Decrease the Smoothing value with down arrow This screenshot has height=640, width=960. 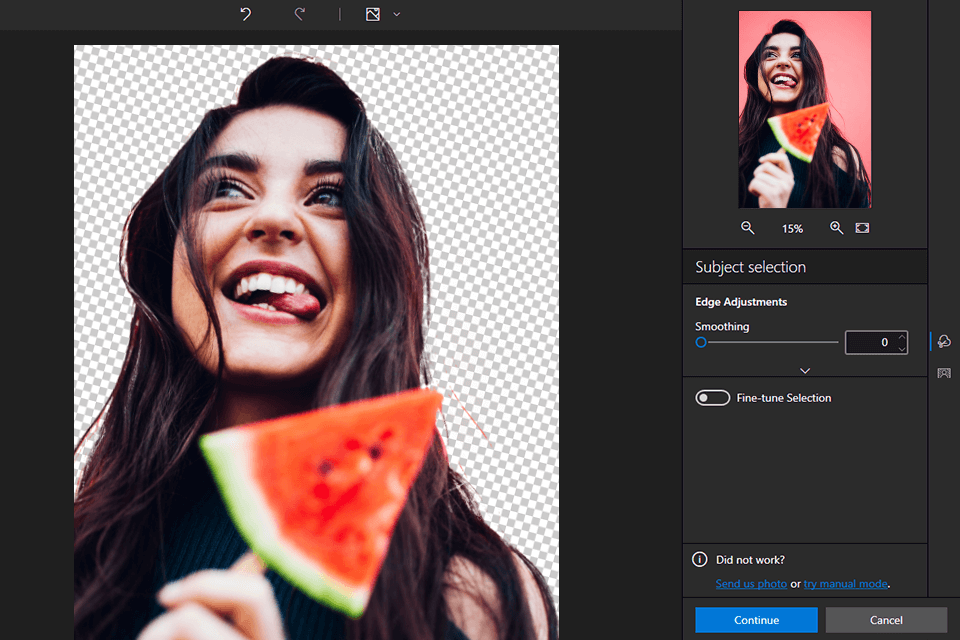(902, 348)
